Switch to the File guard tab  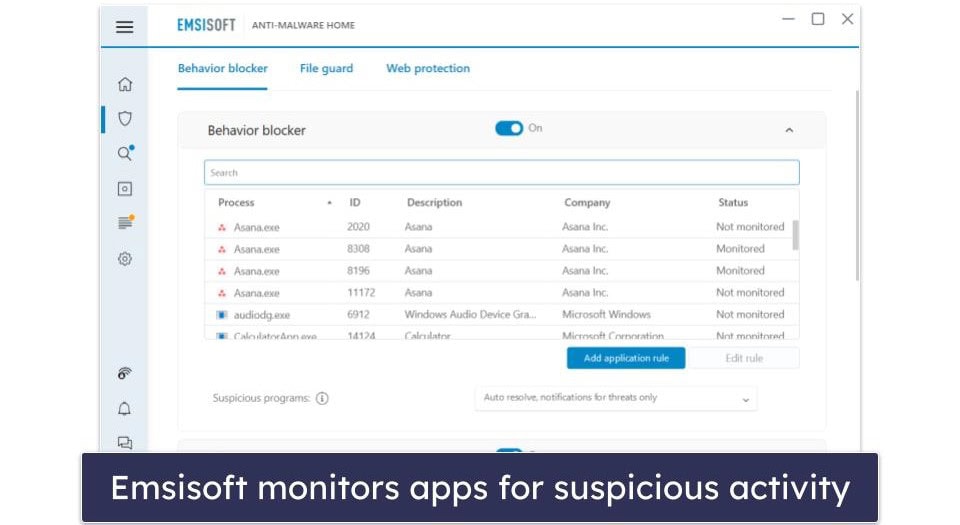click(x=326, y=69)
